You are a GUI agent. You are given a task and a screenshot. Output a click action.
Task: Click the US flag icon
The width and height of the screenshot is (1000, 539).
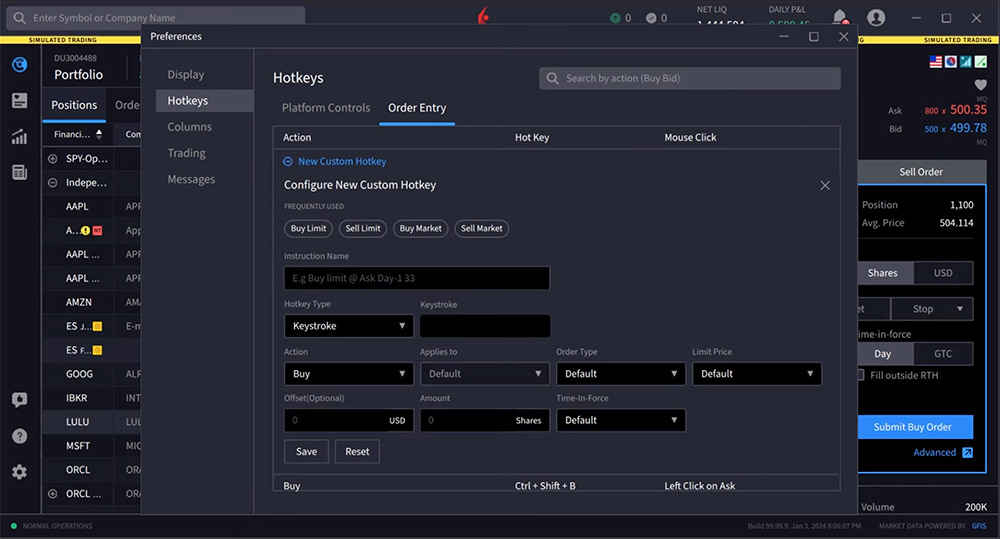[936, 62]
